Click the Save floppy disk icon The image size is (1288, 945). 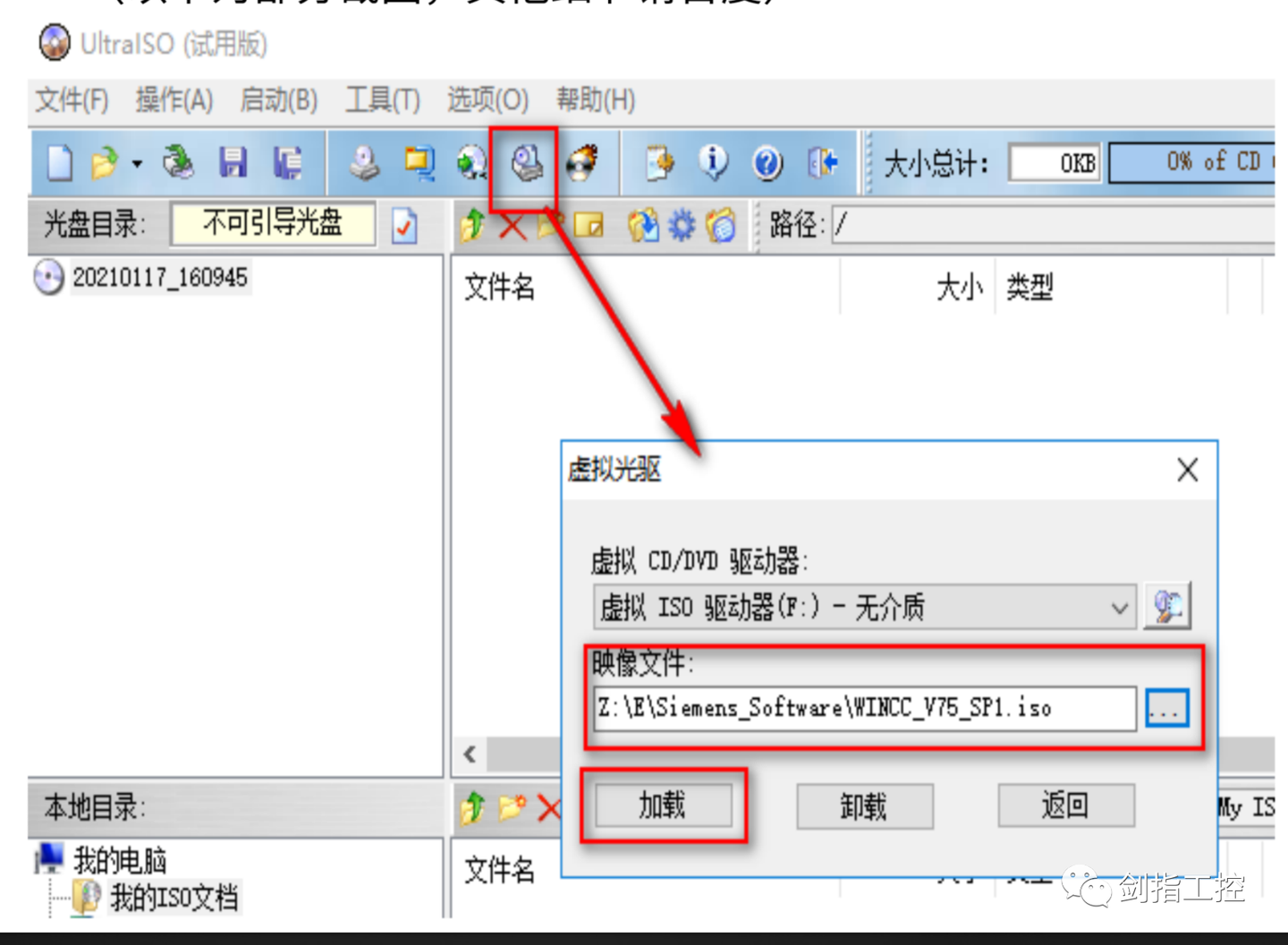[233, 163]
